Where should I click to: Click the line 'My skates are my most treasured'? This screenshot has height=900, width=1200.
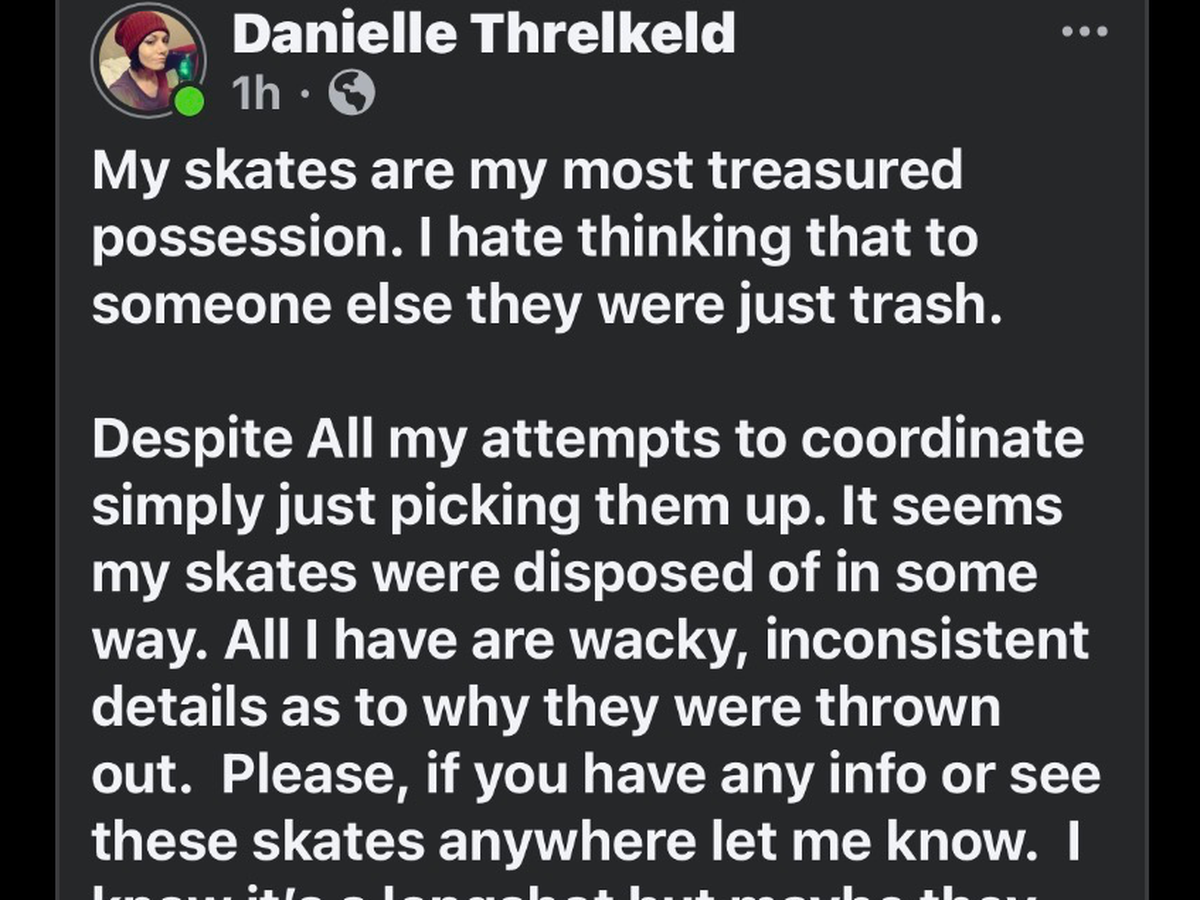click(x=527, y=170)
